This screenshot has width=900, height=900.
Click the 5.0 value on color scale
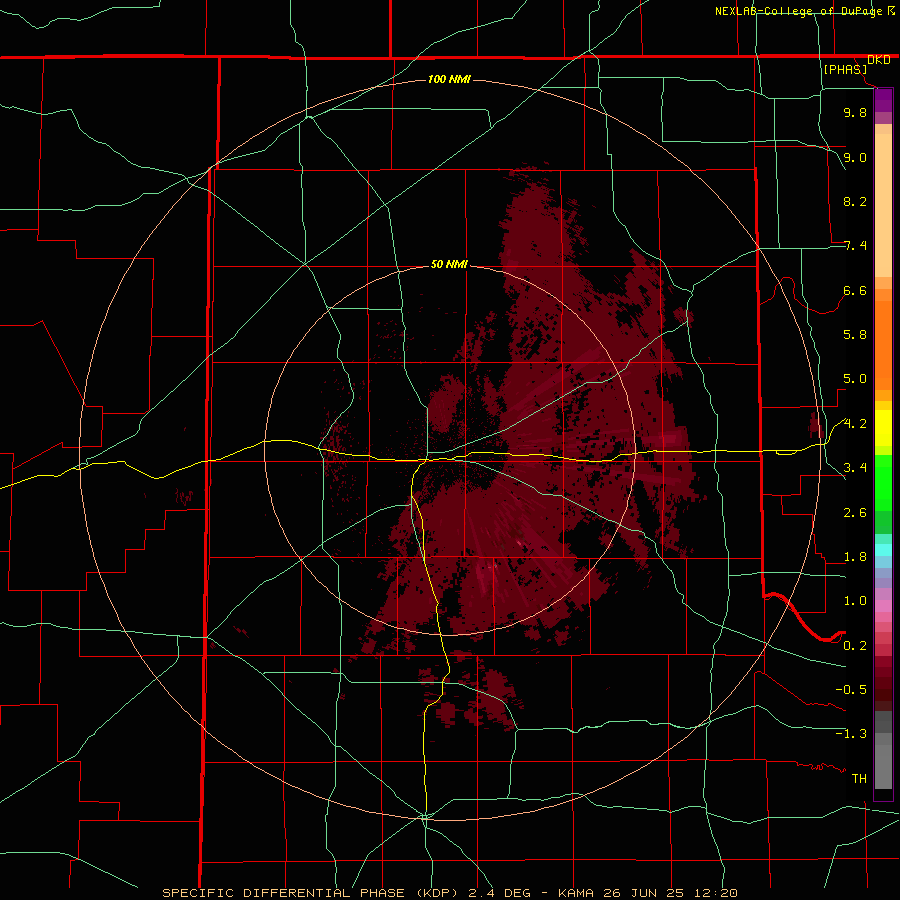click(x=855, y=379)
